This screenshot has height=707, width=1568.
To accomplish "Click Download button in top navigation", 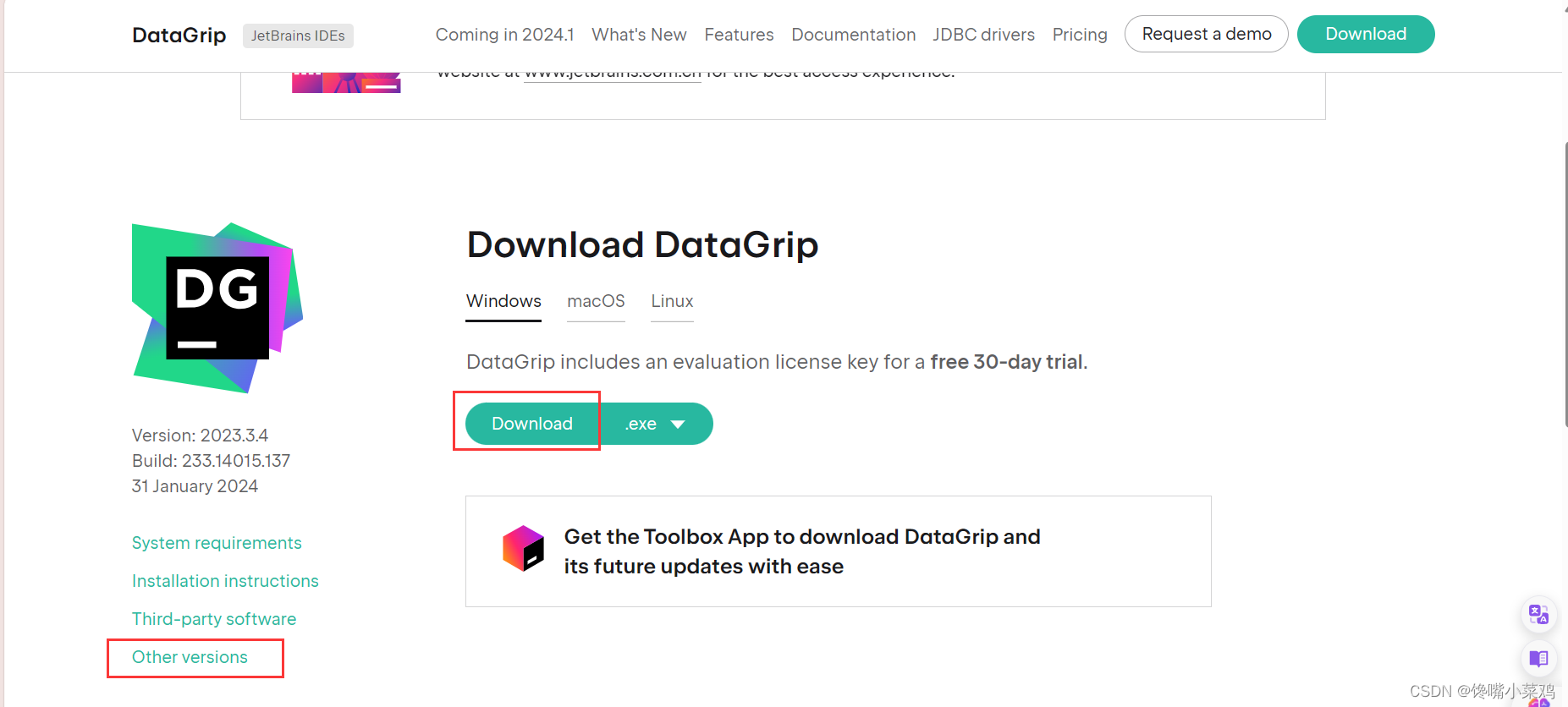I will (x=1366, y=34).
